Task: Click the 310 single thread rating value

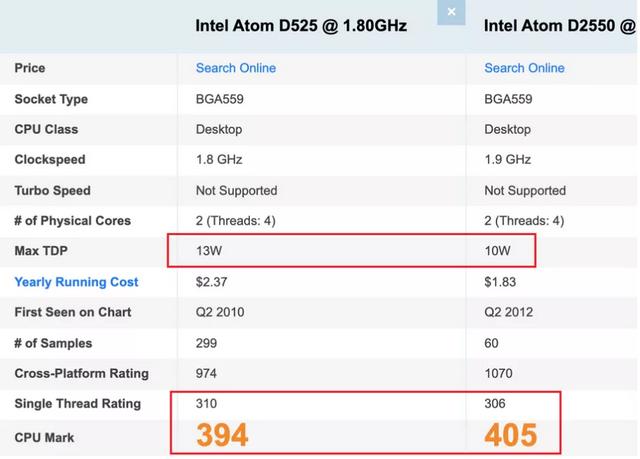Action: pos(207,404)
